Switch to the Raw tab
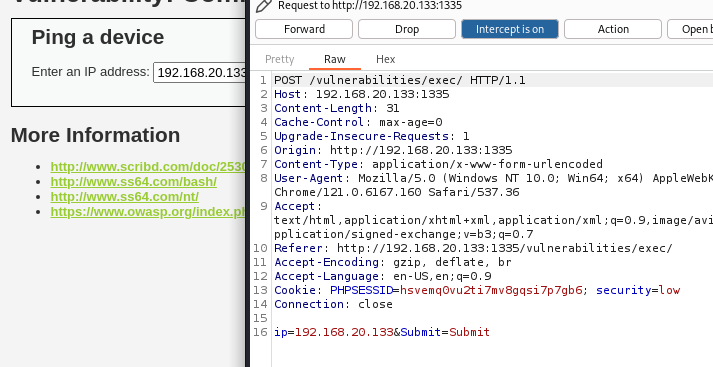The image size is (713, 367). click(x=335, y=59)
